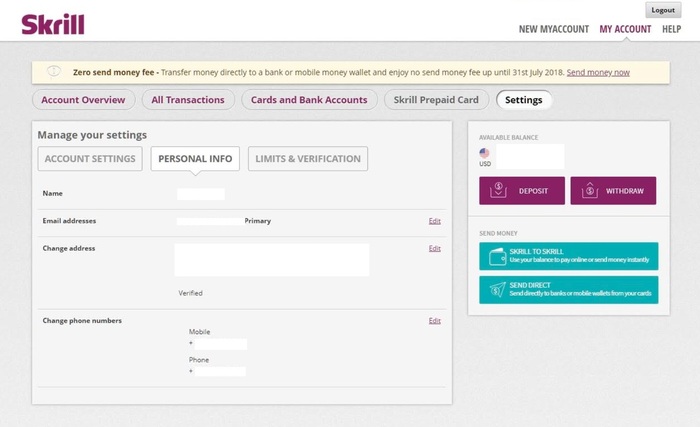Click the smiley icon in the fee banner
This screenshot has height=427, width=700.
point(54,72)
